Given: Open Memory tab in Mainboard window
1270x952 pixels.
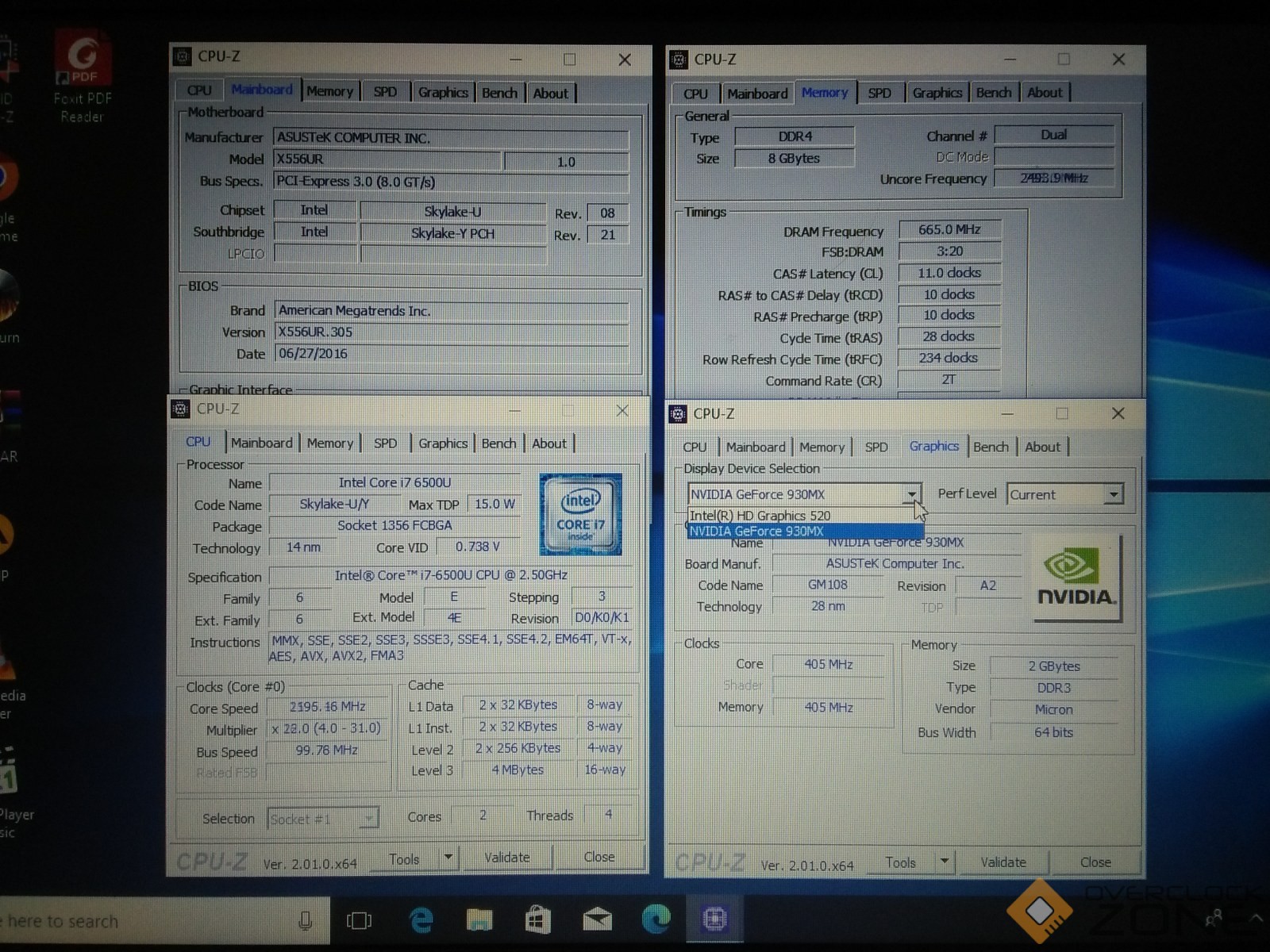Looking at the screenshot, I should (x=329, y=91).
